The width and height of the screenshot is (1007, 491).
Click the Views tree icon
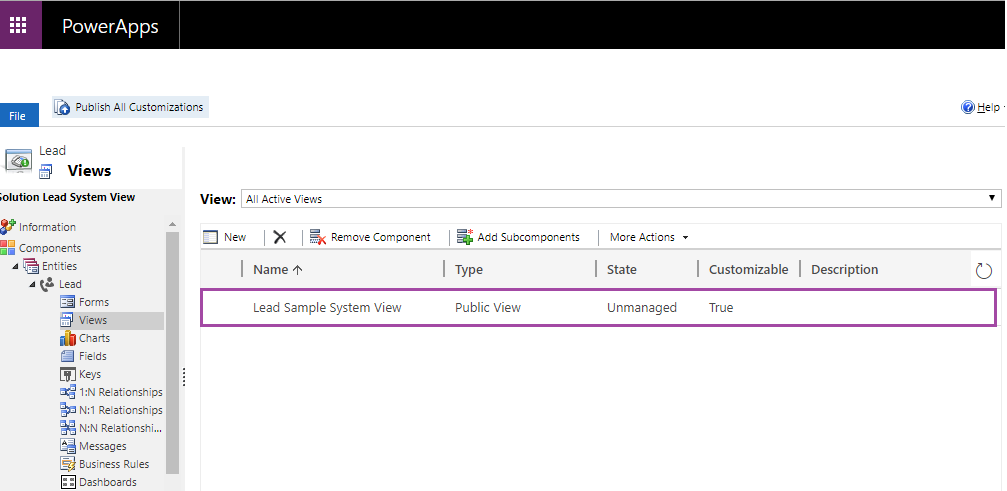tap(67, 320)
